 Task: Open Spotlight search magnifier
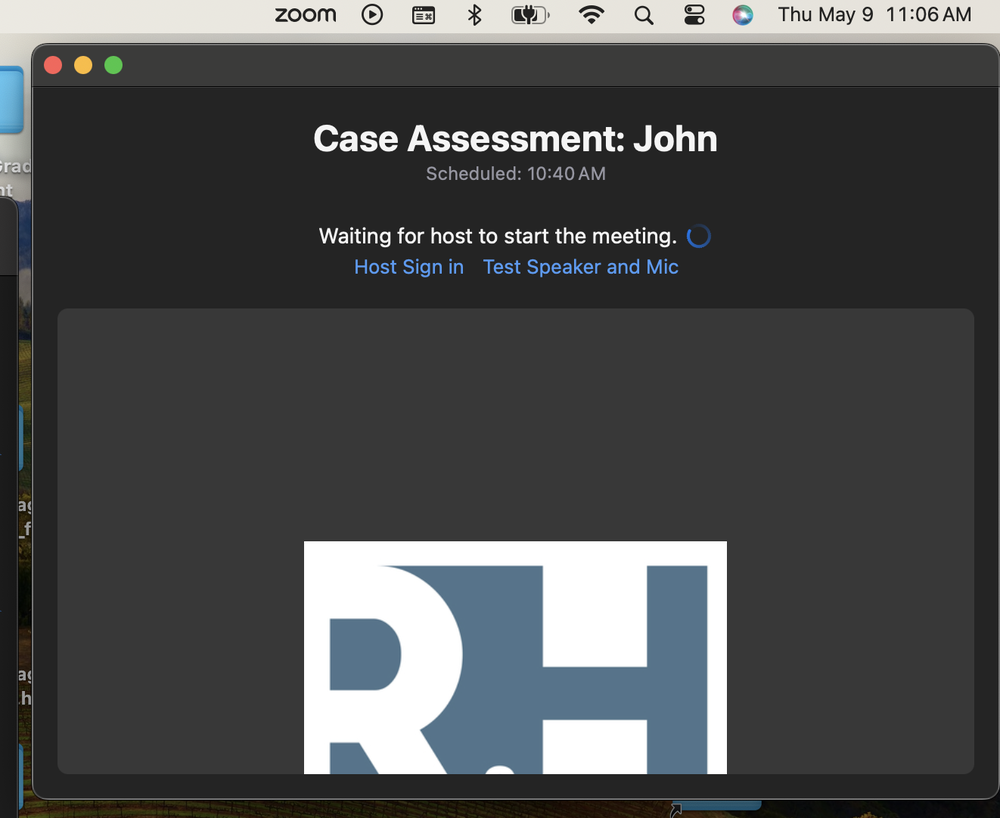(x=644, y=15)
